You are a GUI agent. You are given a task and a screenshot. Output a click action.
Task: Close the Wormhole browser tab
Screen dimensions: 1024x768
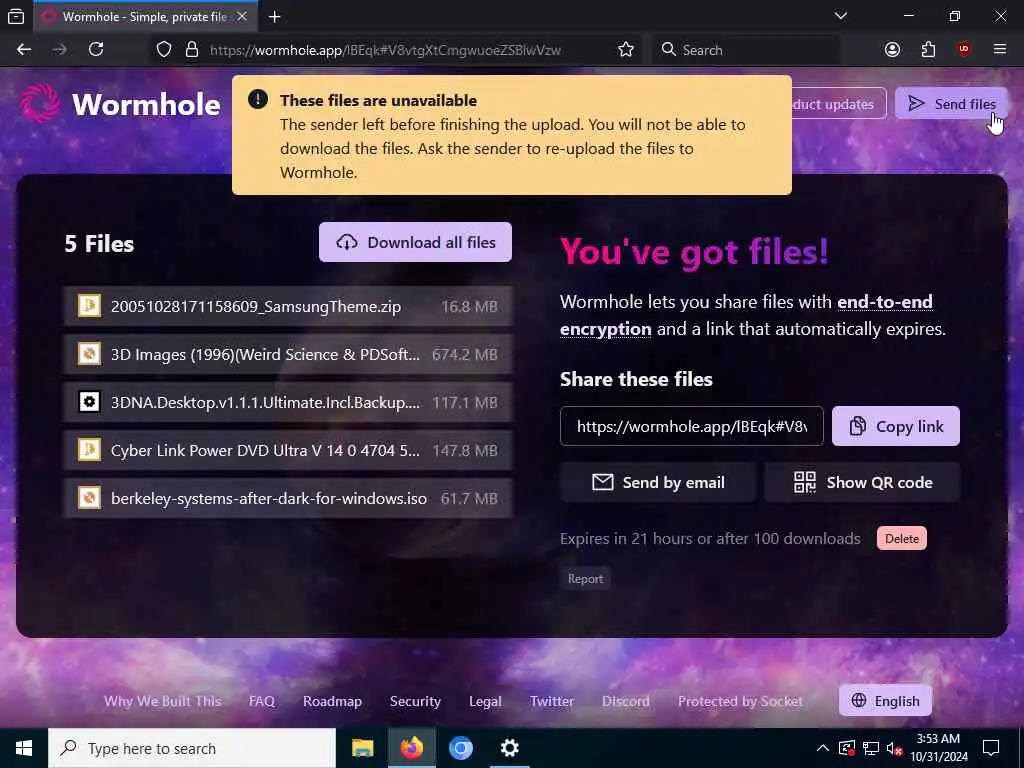242,17
